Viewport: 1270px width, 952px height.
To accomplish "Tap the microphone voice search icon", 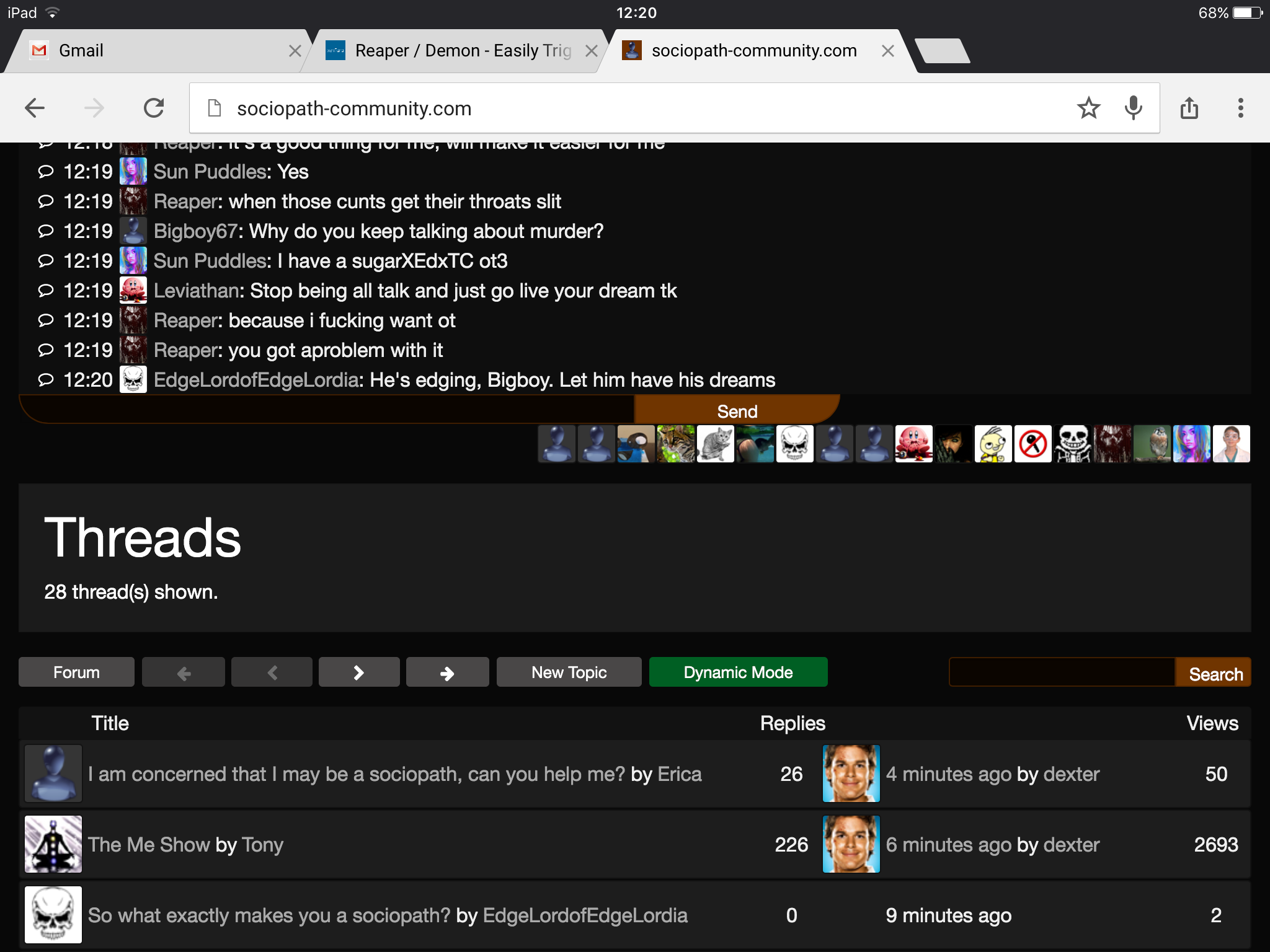I will point(1133,108).
